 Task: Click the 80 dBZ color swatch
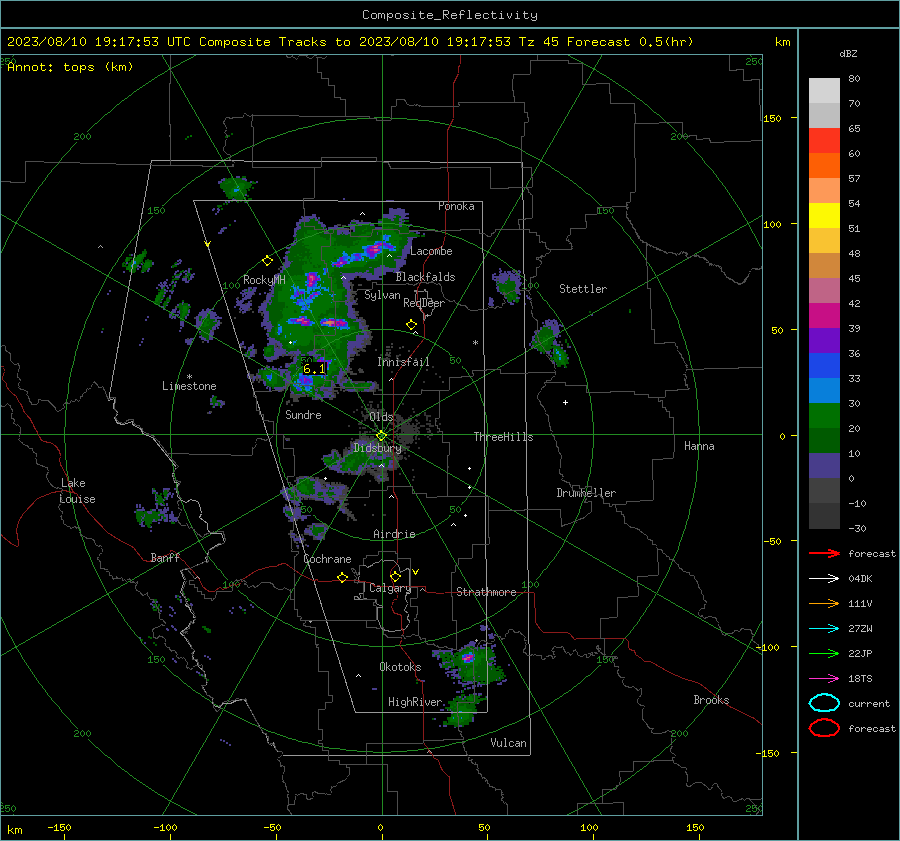pos(824,90)
